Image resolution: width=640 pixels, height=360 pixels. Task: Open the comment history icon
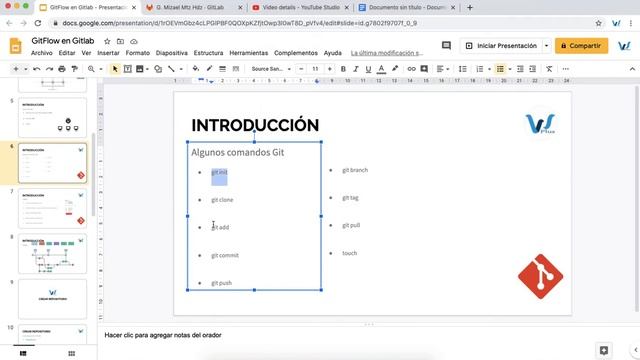pyautogui.click(x=446, y=46)
